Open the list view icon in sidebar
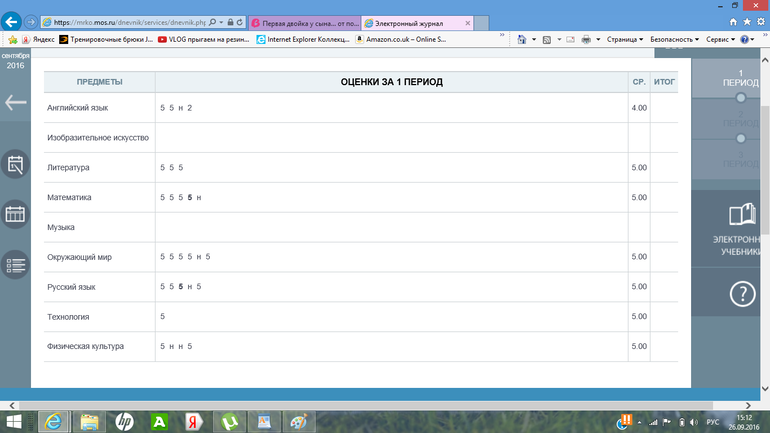770x433 pixels. coord(15,265)
